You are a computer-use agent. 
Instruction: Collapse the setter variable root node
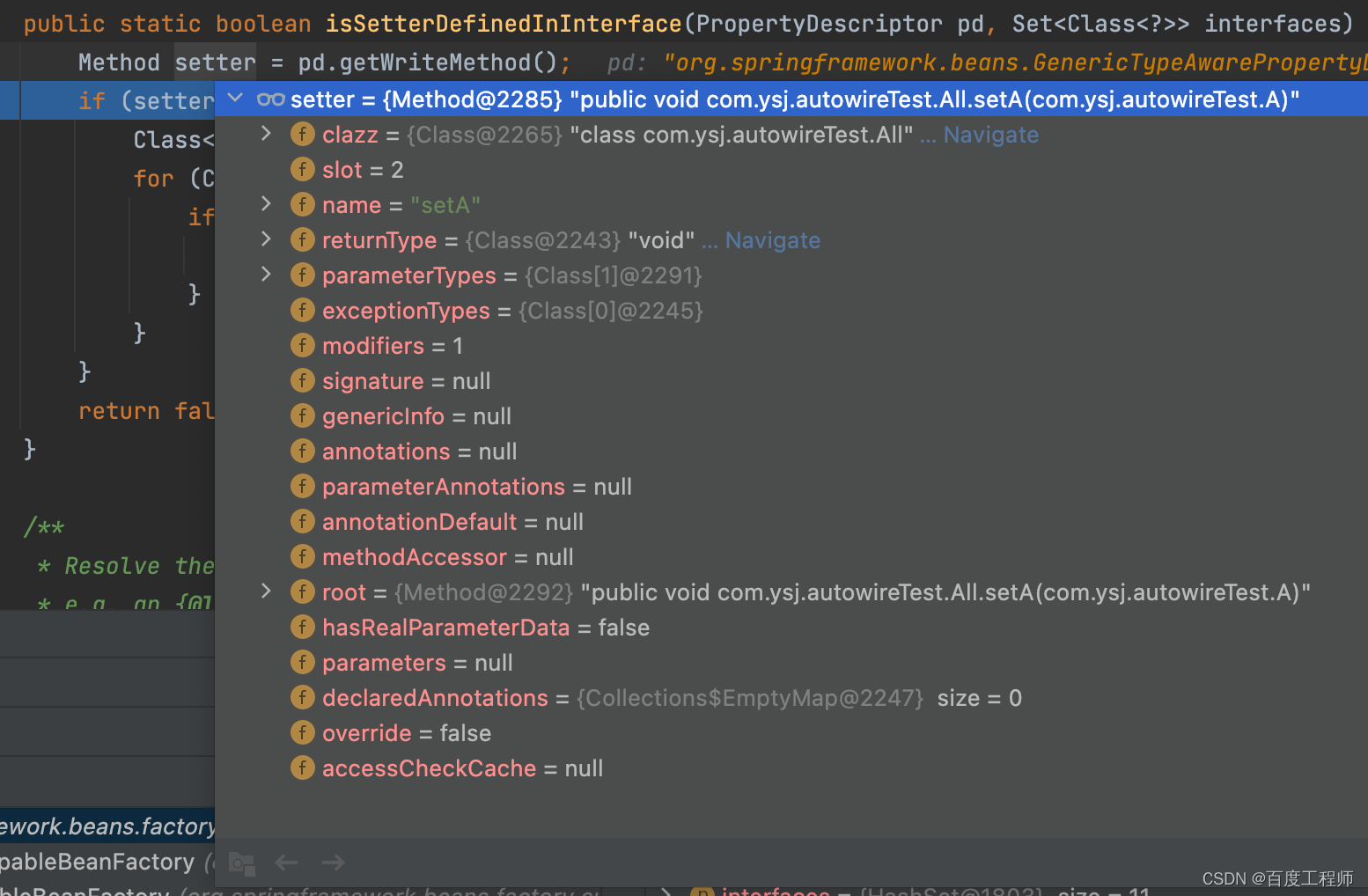click(235, 98)
